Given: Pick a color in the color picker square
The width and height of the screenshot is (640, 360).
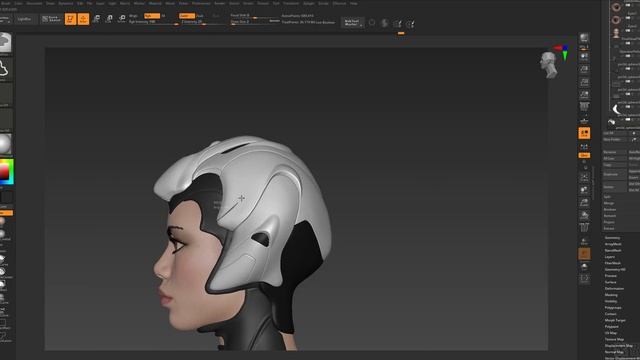Looking at the screenshot, I should [6, 172].
